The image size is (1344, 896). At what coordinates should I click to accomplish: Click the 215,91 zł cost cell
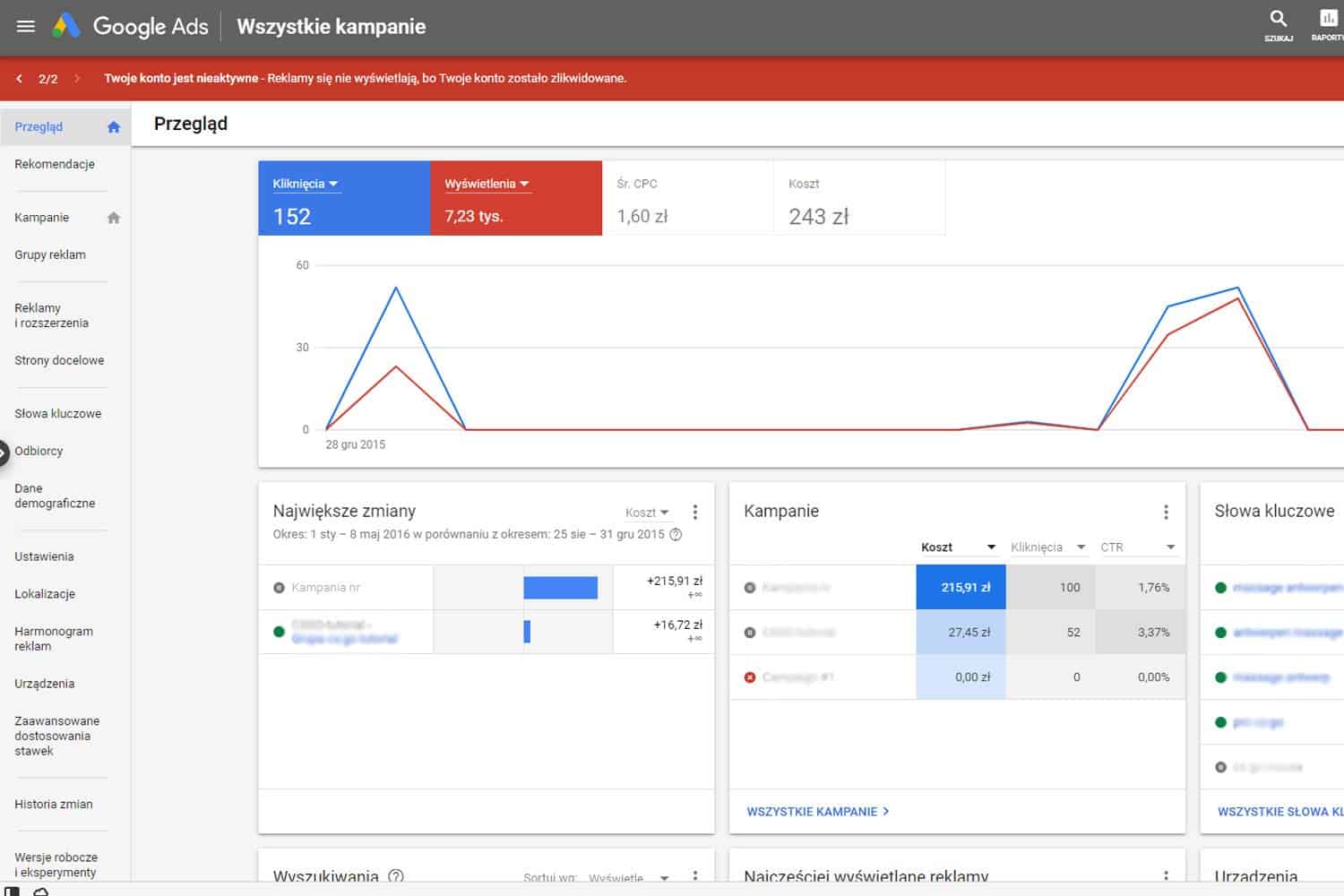tap(961, 588)
